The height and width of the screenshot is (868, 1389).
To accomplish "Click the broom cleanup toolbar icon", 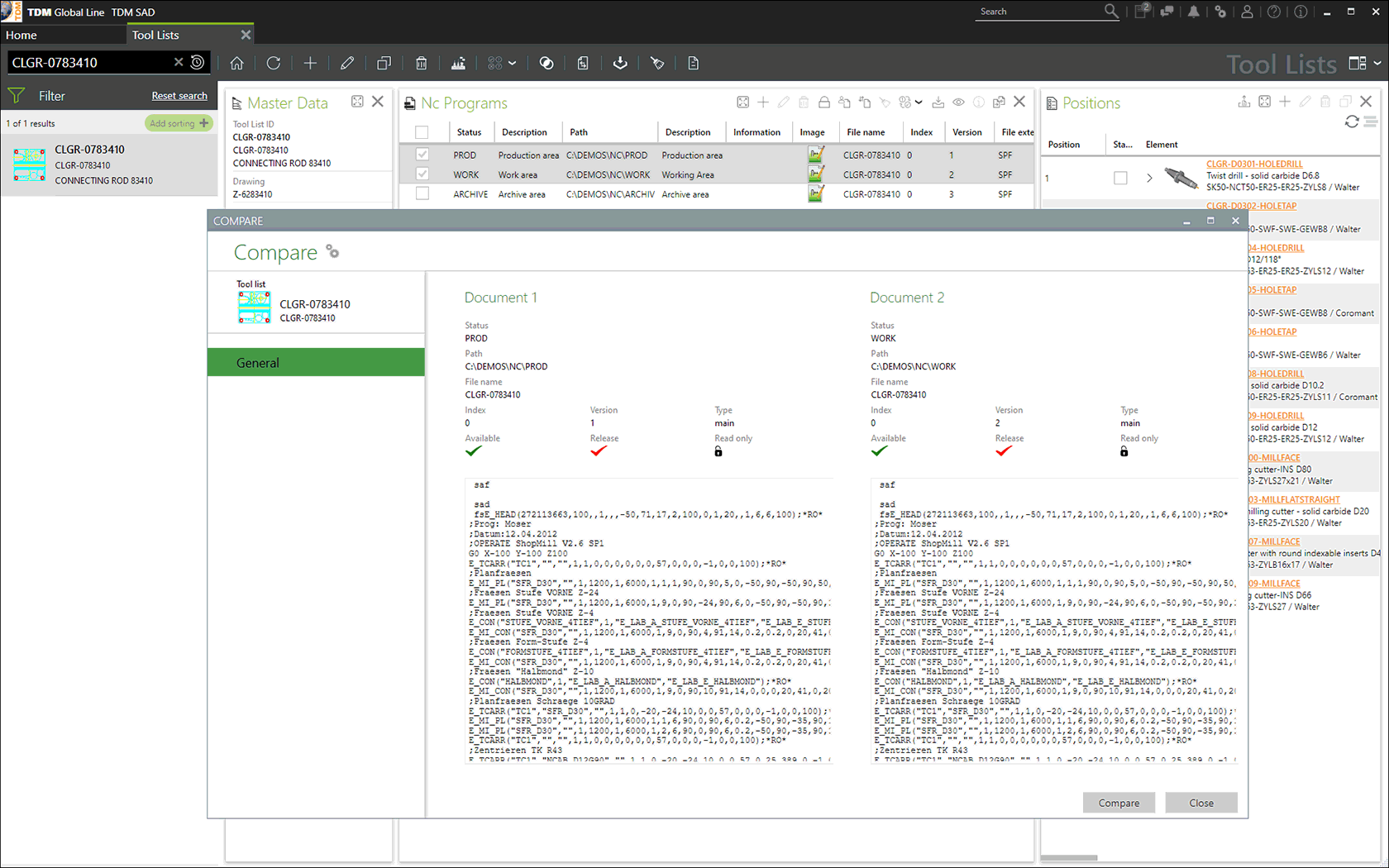I will click(657, 63).
